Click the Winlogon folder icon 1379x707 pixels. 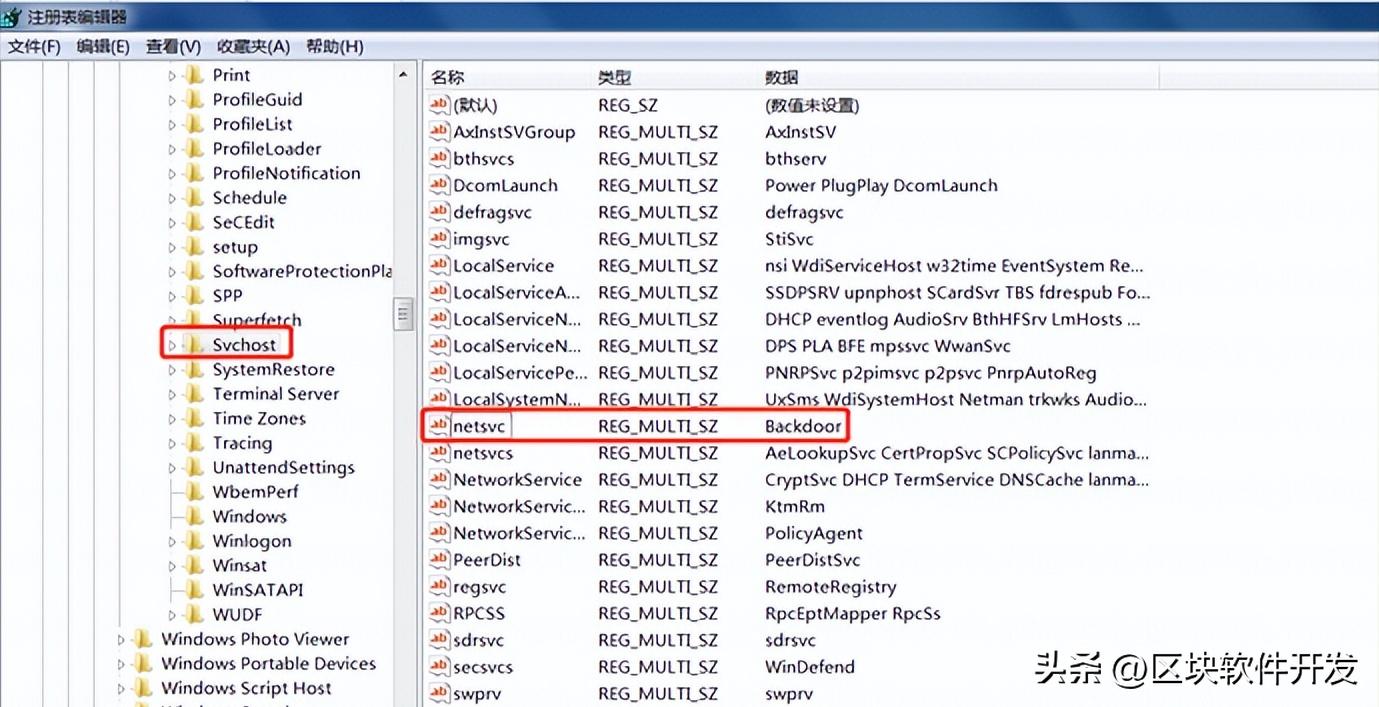195,541
